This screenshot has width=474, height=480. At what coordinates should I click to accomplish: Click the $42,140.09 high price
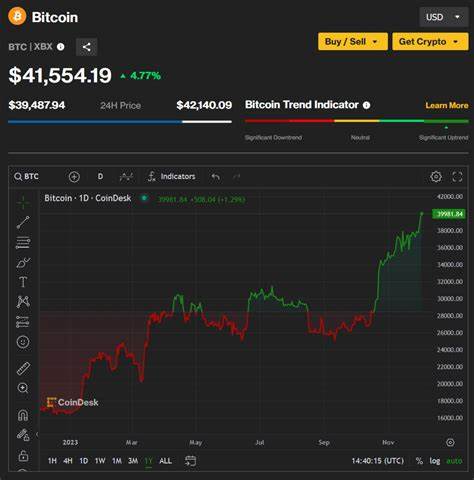point(204,105)
